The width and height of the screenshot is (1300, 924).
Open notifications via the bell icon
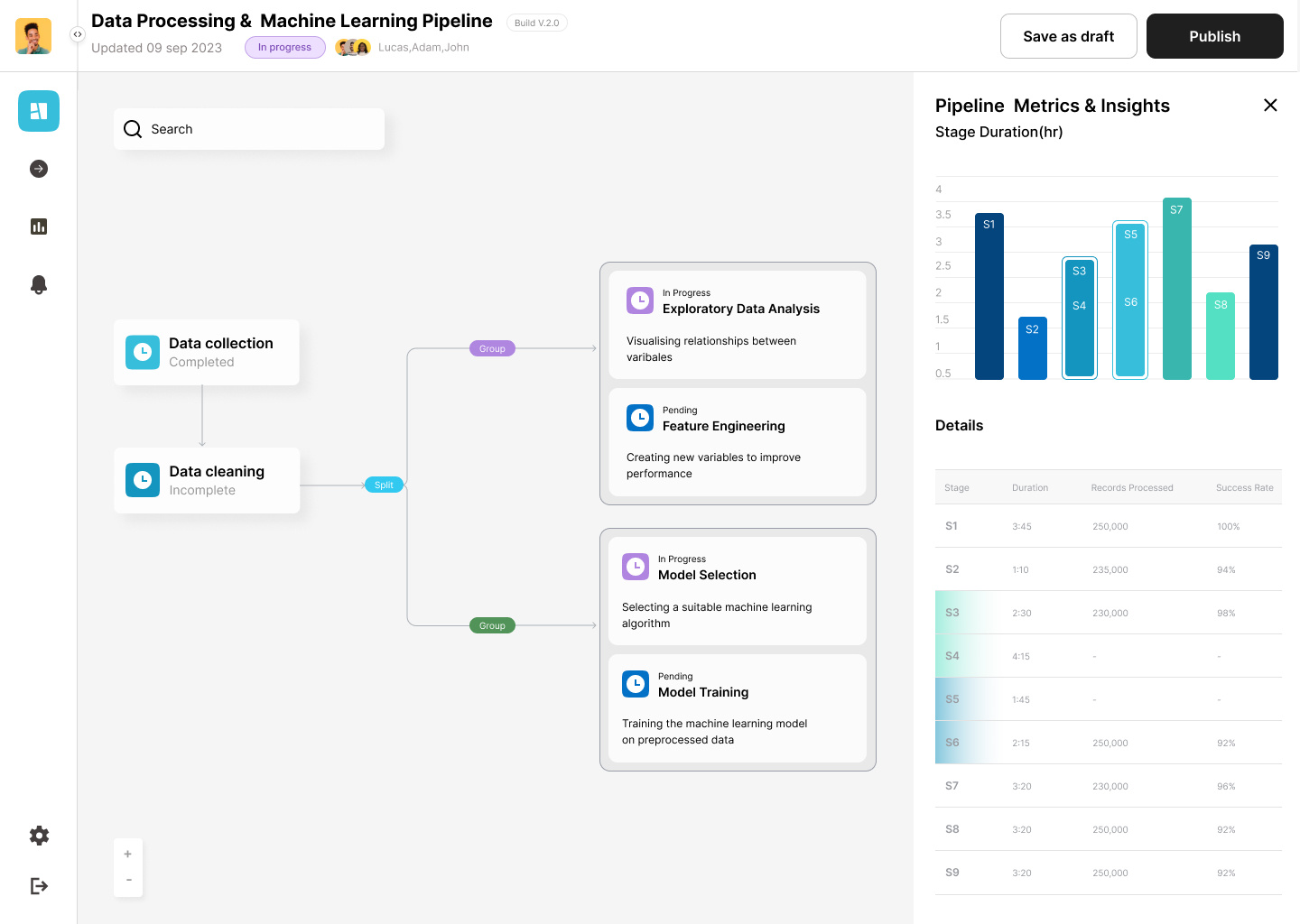(x=38, y=284)
